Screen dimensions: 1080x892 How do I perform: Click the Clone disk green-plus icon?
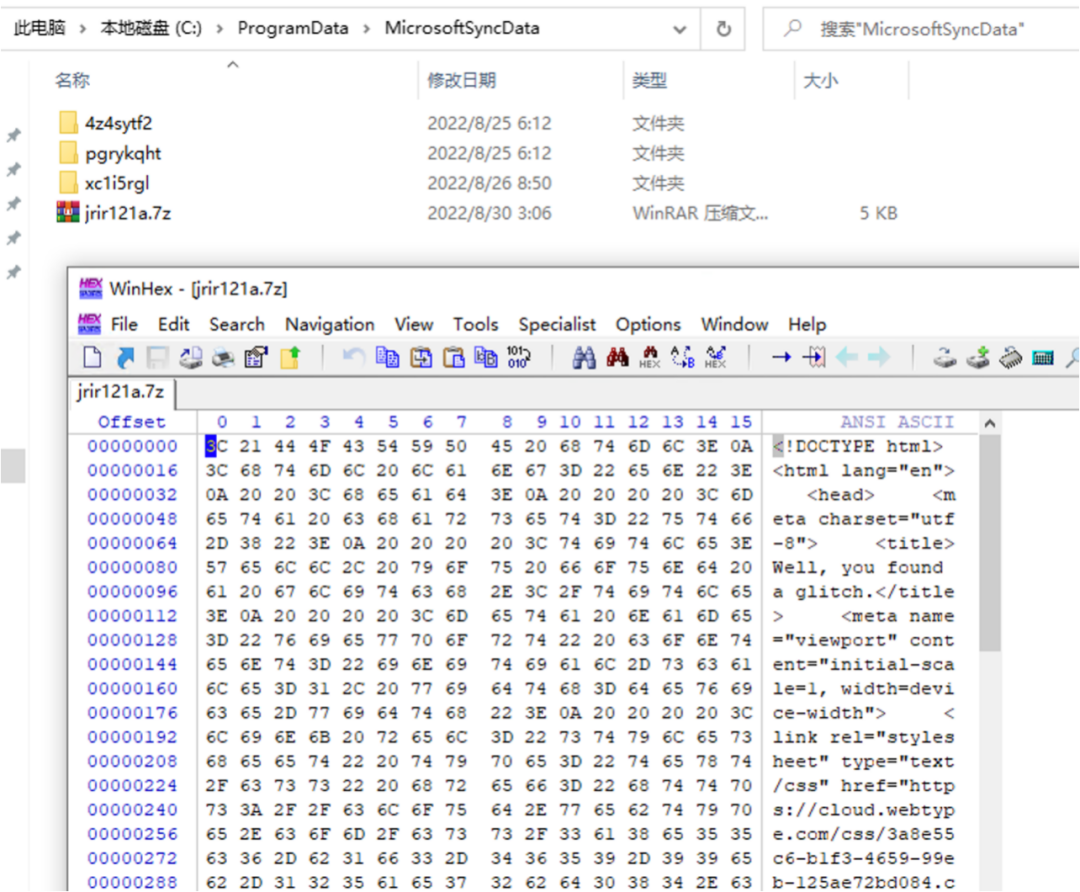pyautogui.click(x=978, y=357)
